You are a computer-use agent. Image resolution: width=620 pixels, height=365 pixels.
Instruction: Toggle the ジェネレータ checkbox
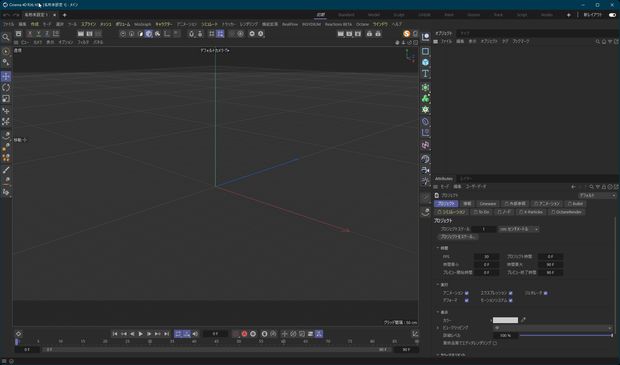pyautogui.click(x=546, y=293)
